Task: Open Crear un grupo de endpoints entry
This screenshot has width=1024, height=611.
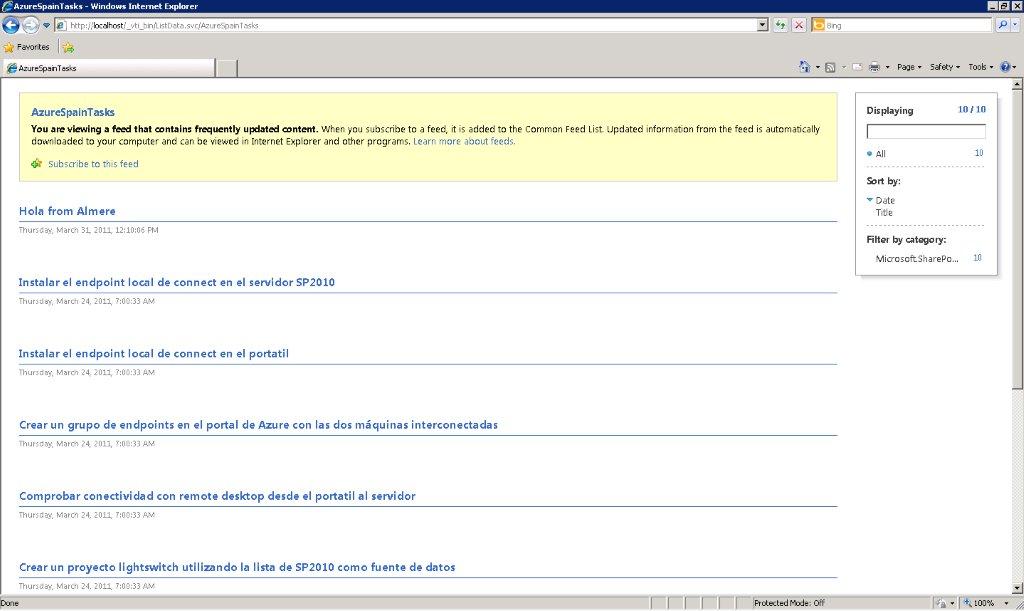Action: (258, 424)
